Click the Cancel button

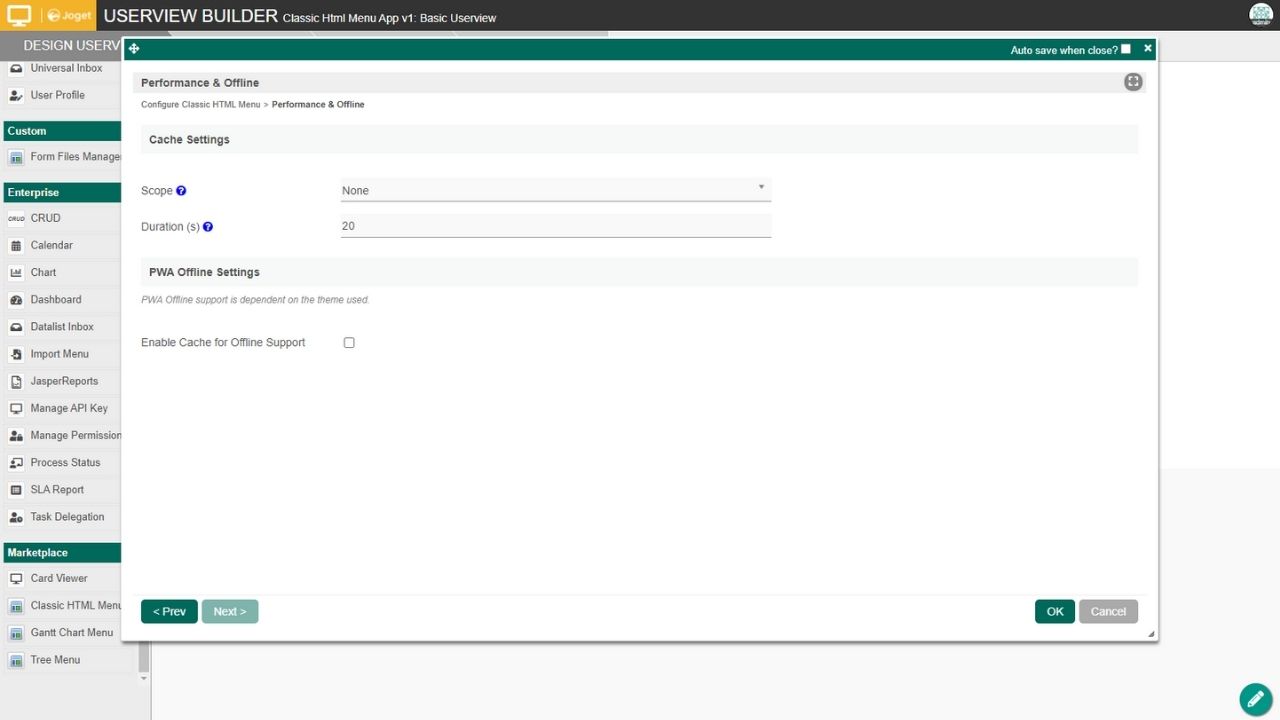pos(1108,612)
